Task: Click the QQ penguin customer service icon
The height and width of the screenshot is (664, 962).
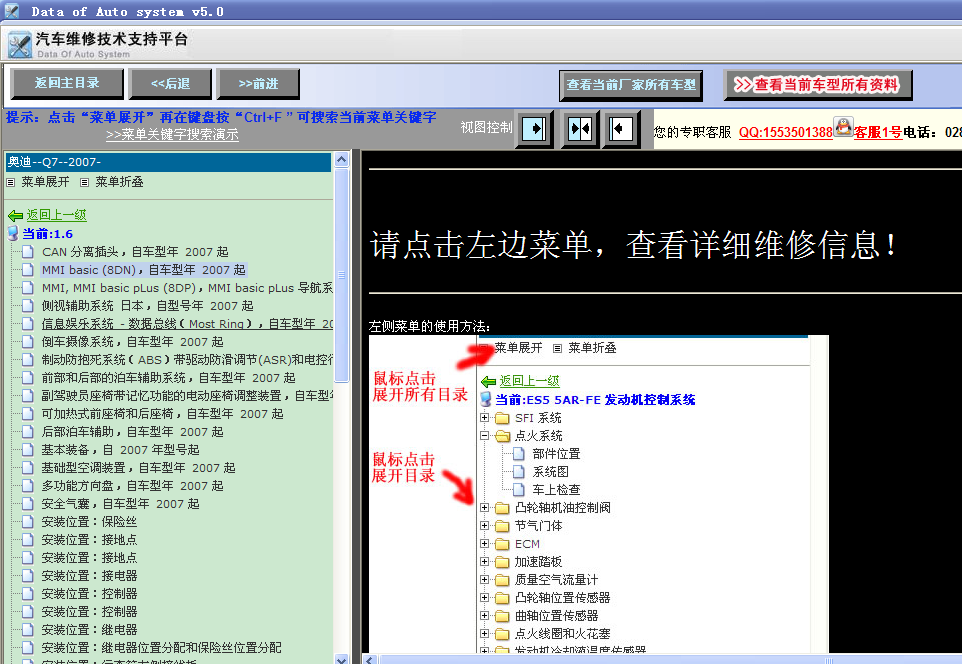Action: 843,127
